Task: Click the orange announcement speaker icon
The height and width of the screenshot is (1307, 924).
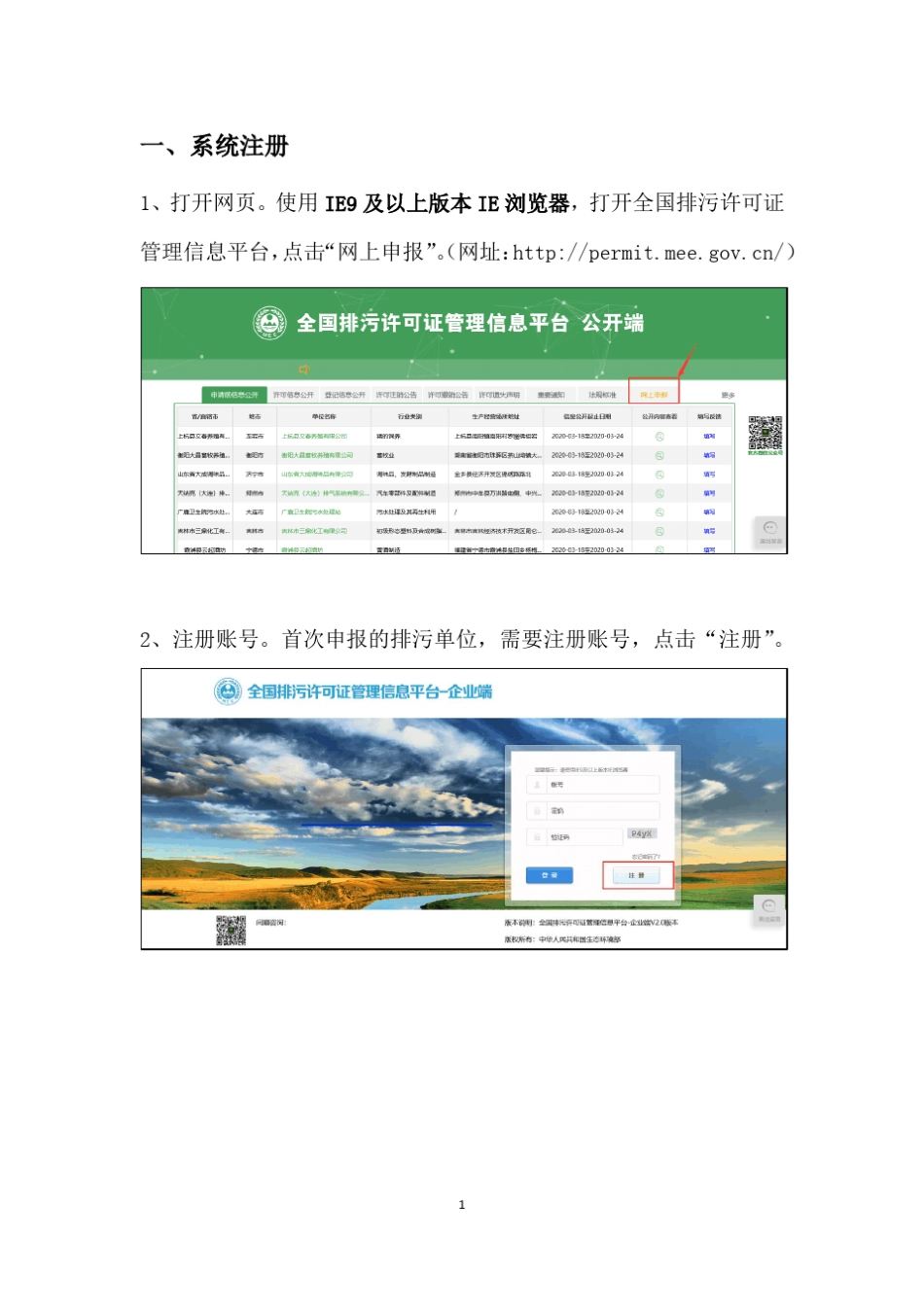Action: click(x=303, y=370)
